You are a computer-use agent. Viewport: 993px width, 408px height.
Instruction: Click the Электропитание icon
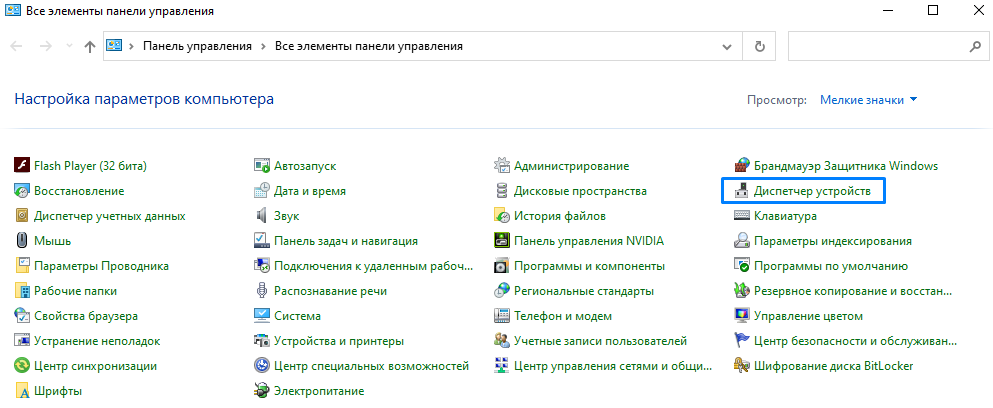click(x=262, y=391)
